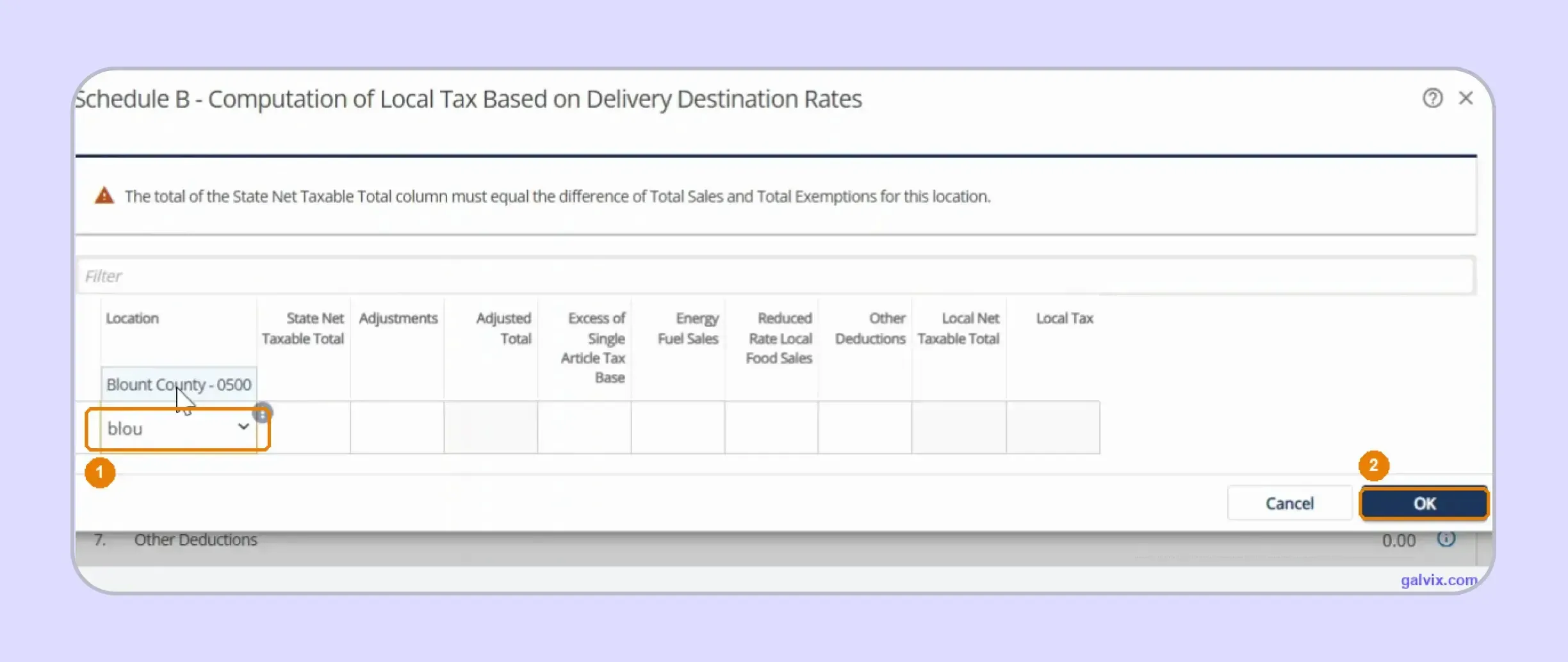Click the Energy Fuel Sales cell

click(x=678, y=428)
